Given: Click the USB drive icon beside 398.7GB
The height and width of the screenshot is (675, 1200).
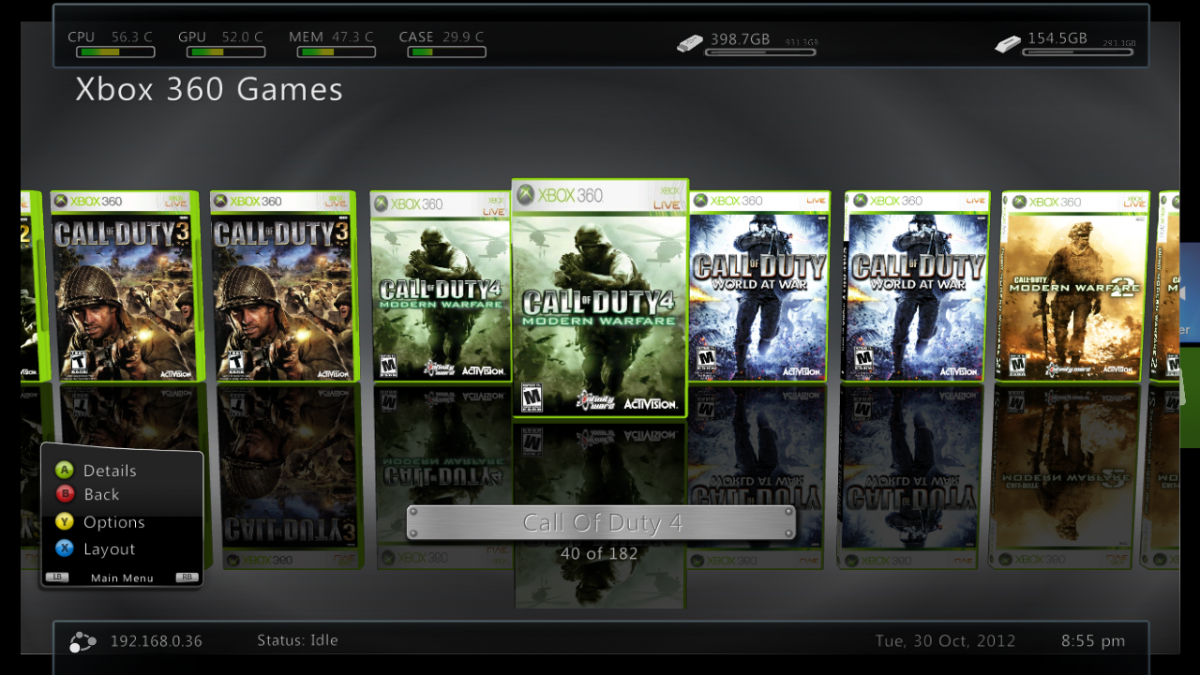Looking at the screenshot, I should click(x=690, y=42).
